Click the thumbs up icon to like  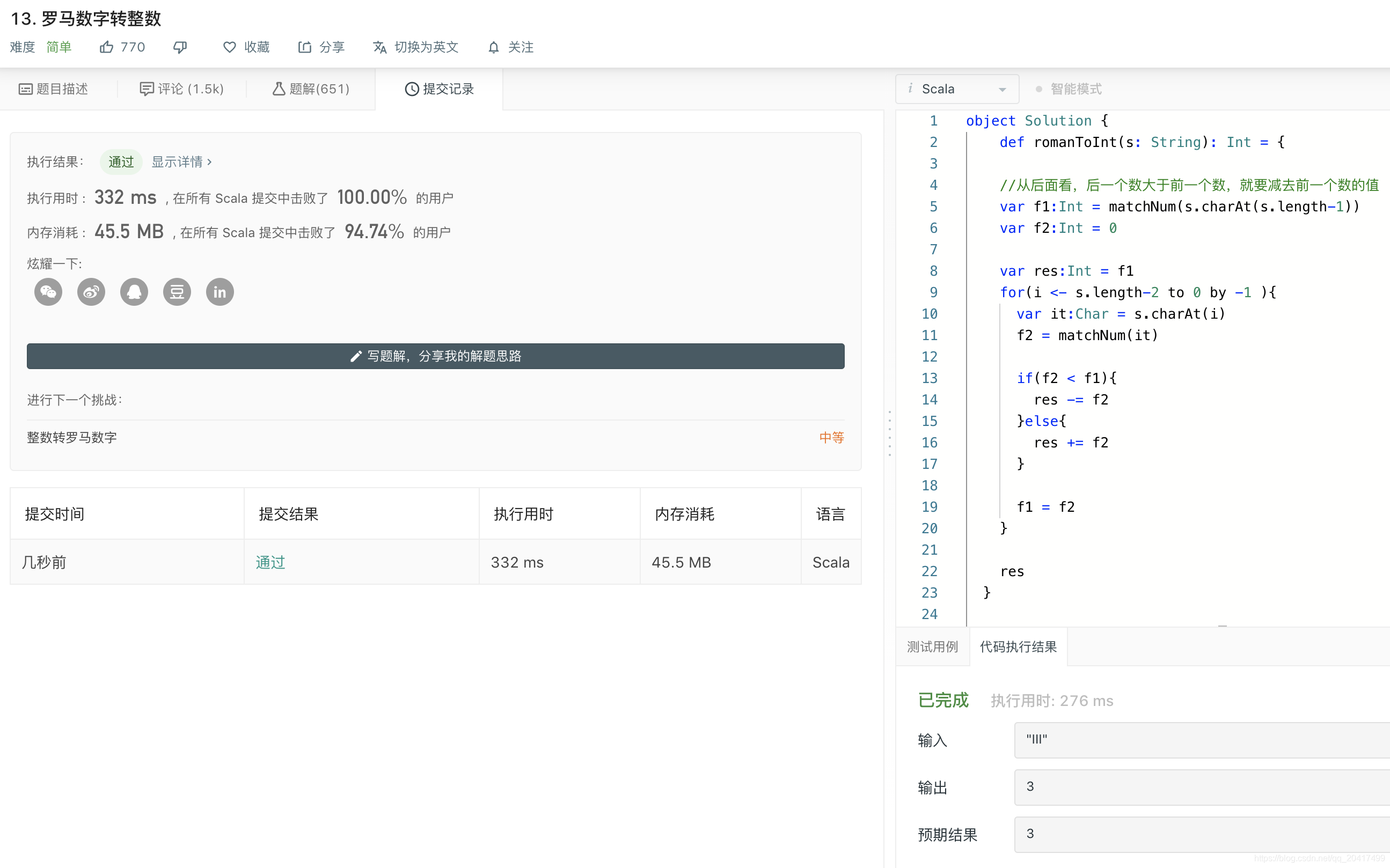click(107, 47)
